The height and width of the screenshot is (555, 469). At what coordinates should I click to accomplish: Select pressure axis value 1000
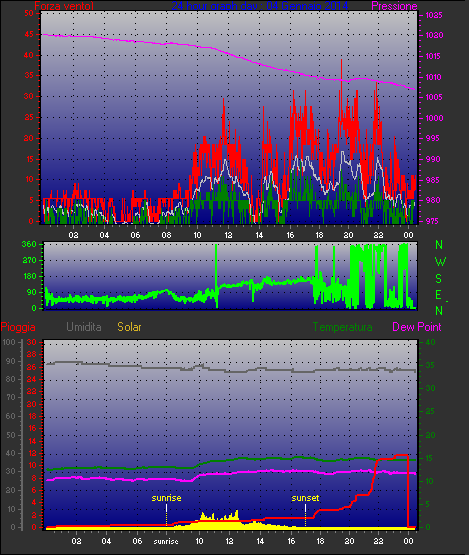[434, 118]
